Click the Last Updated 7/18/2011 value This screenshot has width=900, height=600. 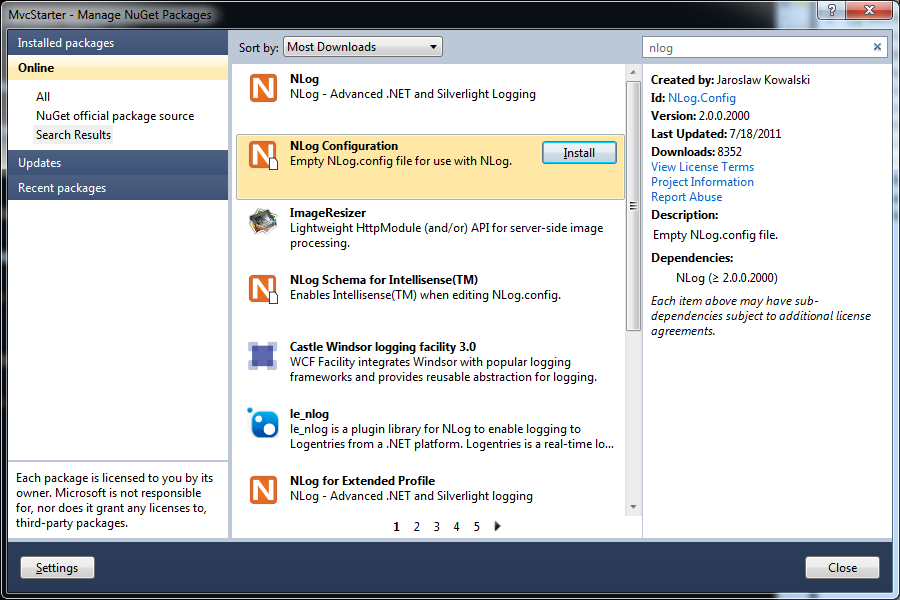click(x=755, y=134)
